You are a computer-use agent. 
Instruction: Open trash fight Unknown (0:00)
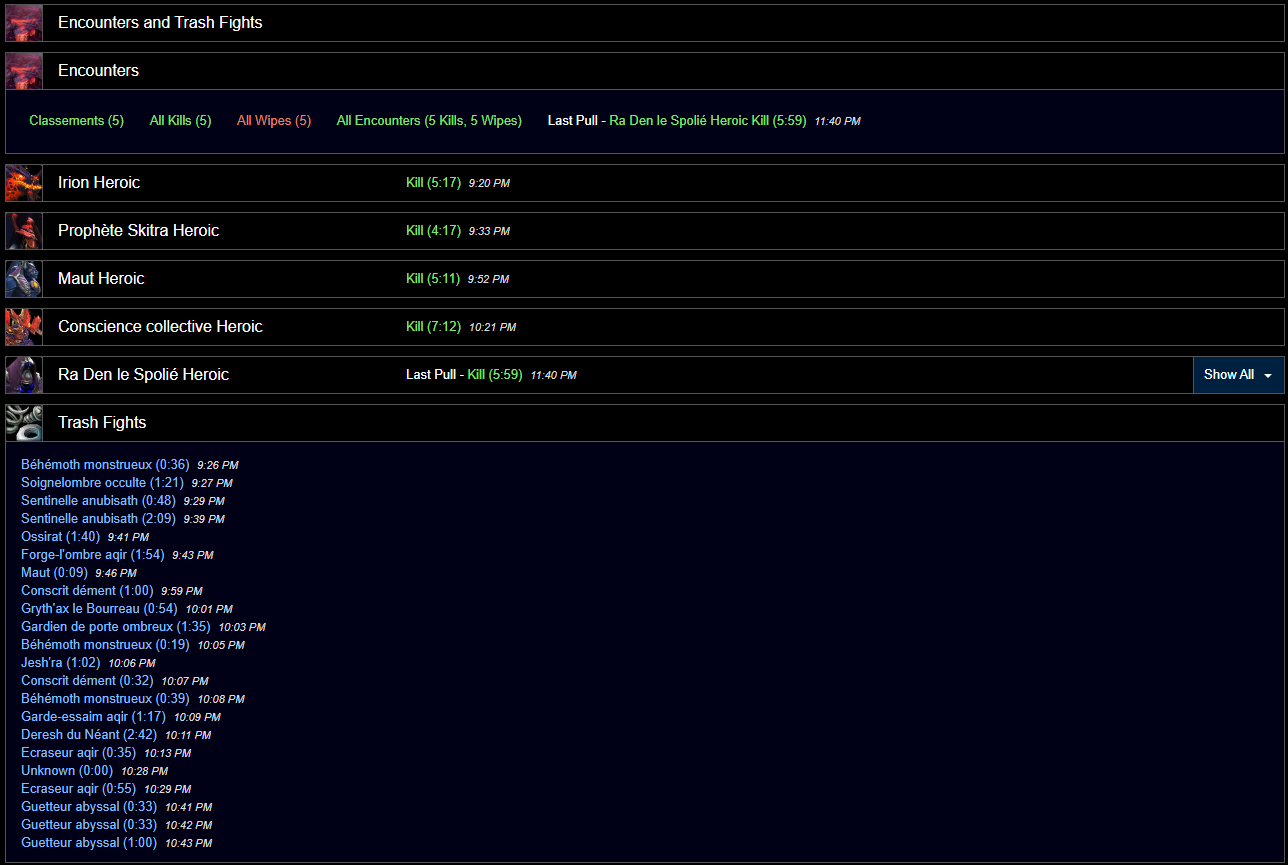(67, 771)
